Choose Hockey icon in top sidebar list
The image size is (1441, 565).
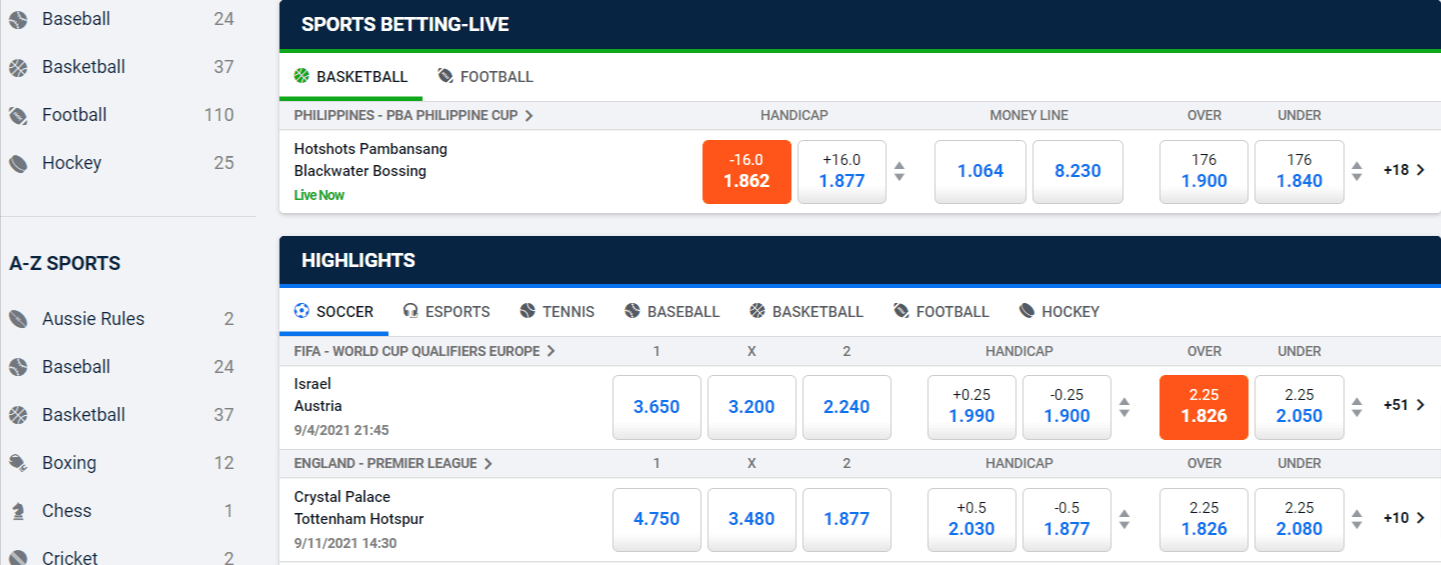click(x=18, y=163)
